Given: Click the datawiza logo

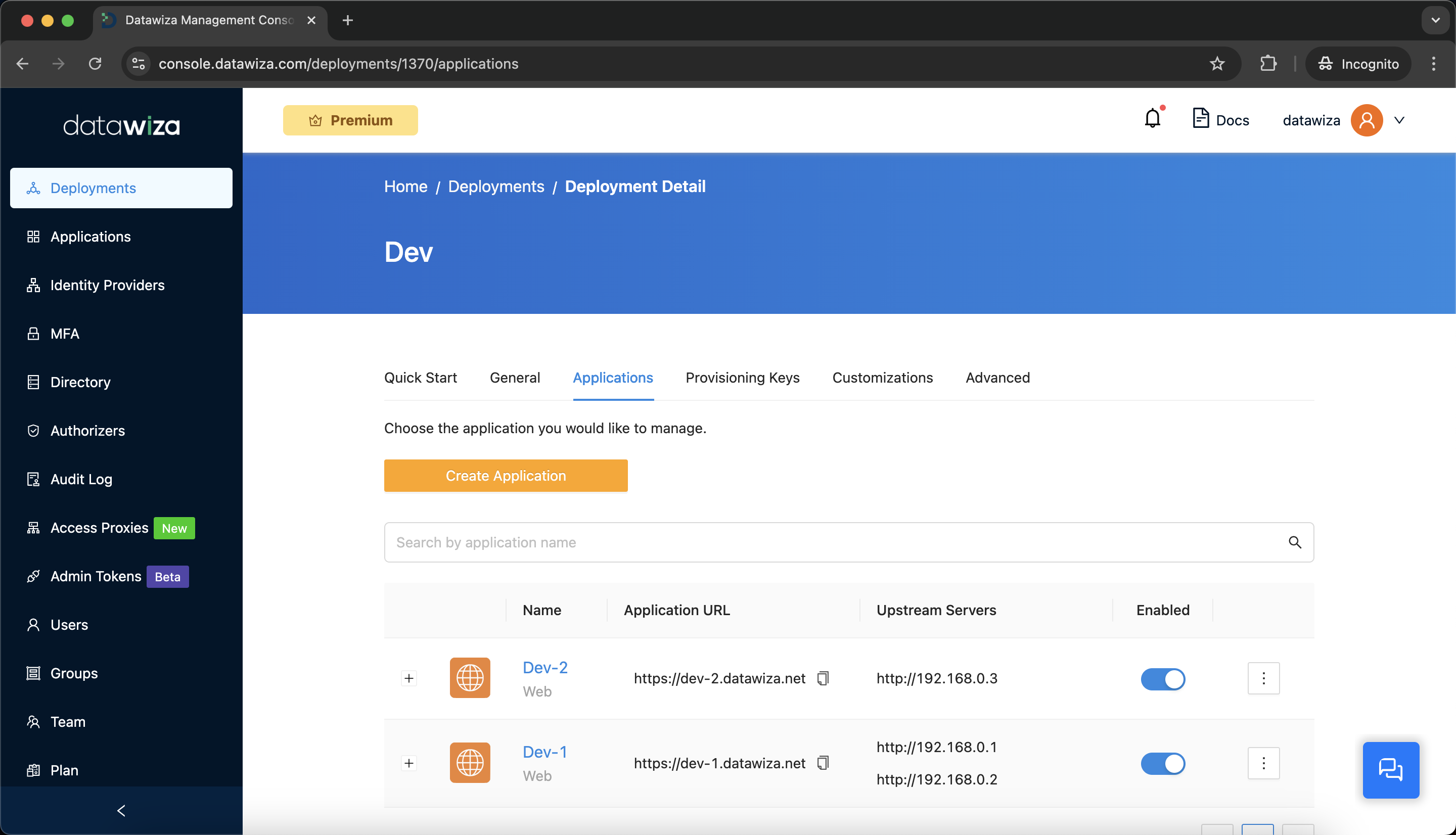Looking at the screenshot, I should tap(121, 124).
